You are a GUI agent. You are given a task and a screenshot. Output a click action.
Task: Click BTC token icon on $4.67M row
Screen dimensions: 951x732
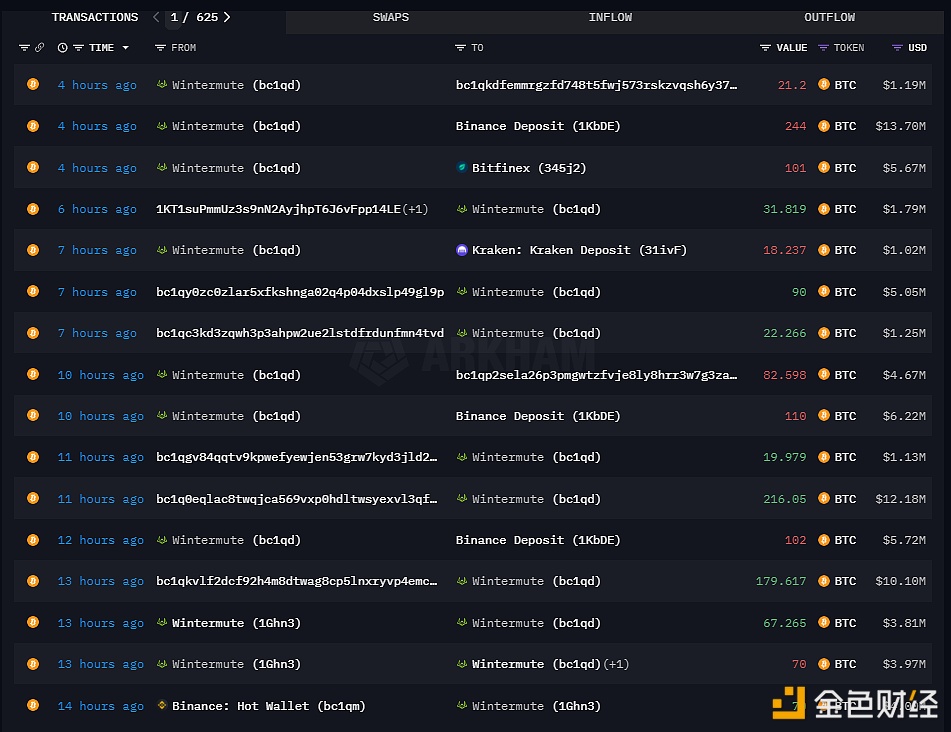click(x=824, y=374)
